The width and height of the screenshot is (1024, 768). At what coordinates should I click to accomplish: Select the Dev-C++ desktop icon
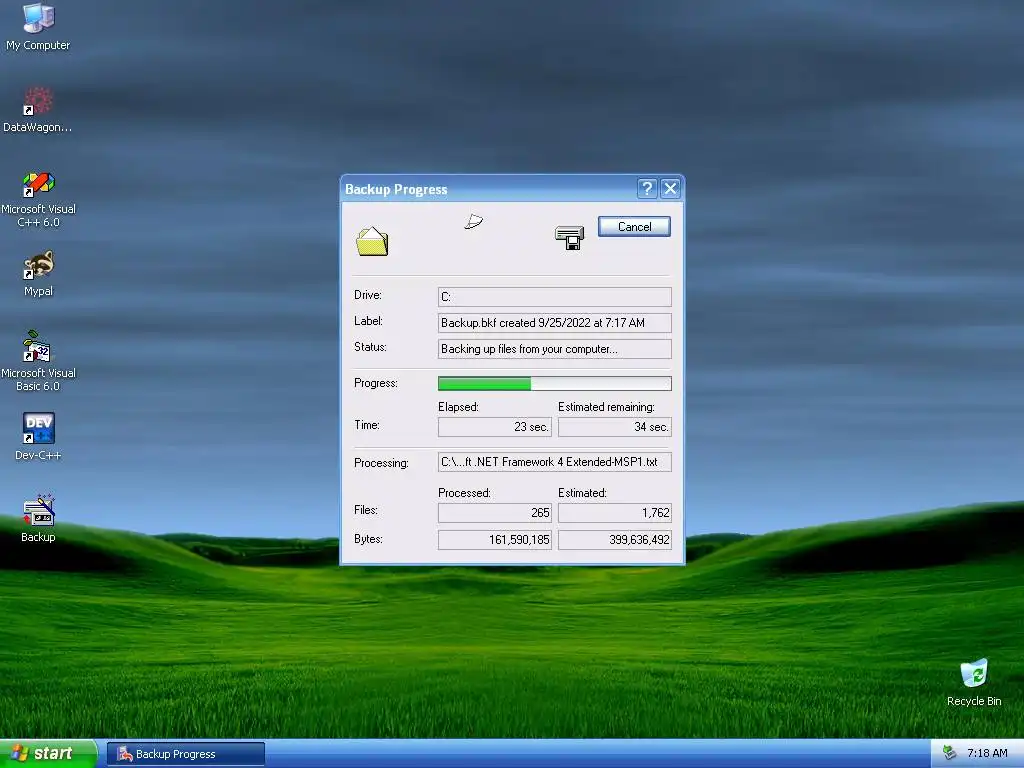pyautogui.click(x=38, y=436)
